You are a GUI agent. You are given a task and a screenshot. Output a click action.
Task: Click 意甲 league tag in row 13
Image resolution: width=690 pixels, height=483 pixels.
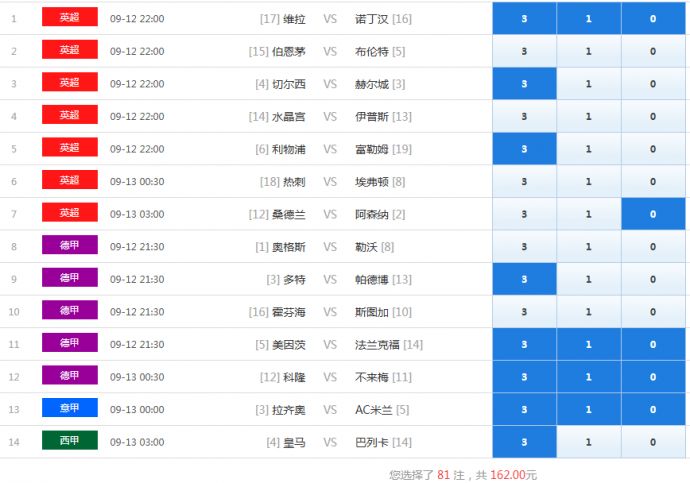point(70,408)
